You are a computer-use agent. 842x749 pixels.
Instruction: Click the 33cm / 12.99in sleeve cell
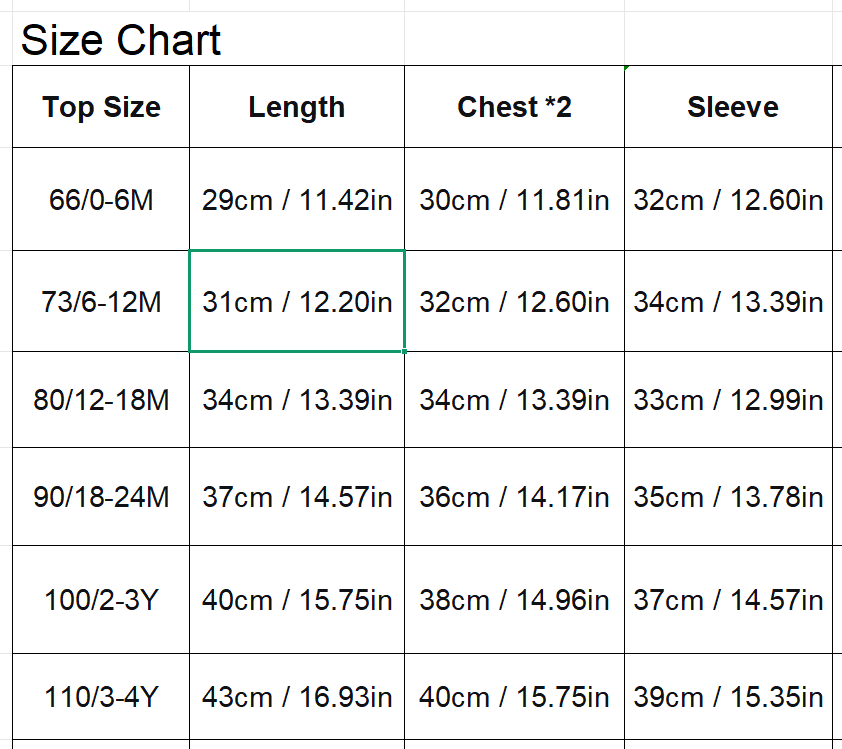pos(728,400)
